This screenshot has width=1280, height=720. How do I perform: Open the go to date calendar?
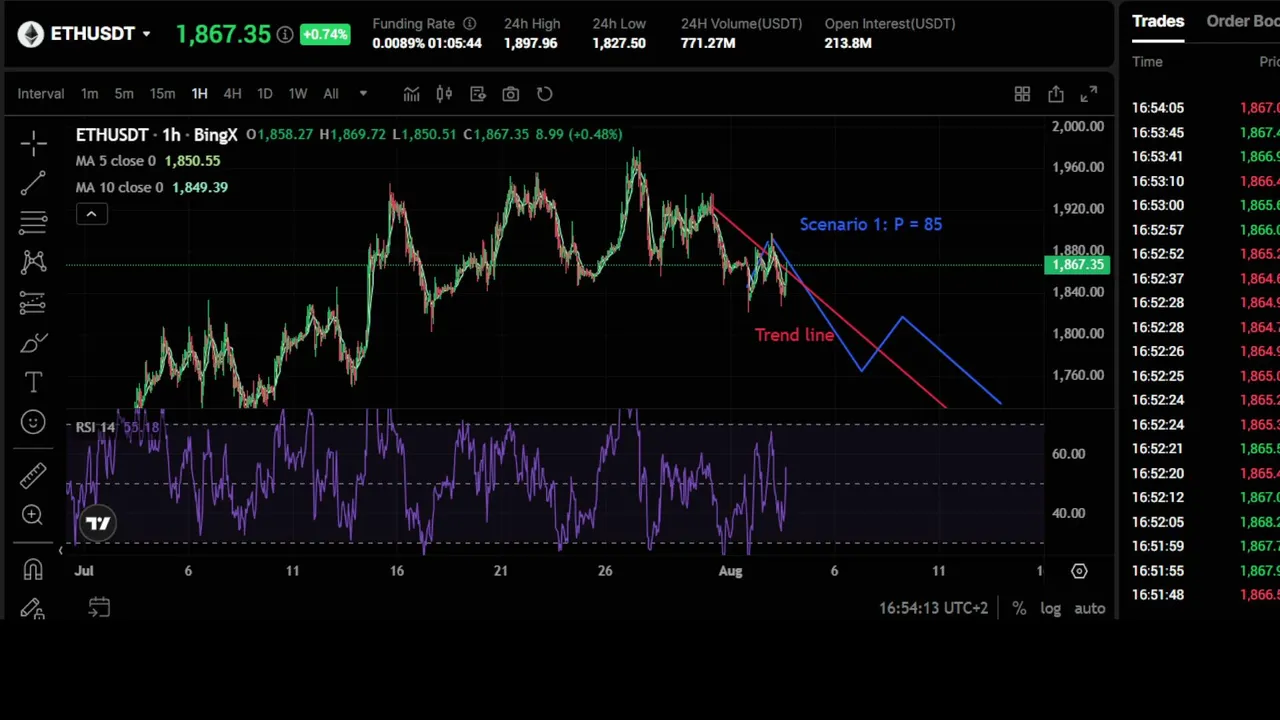click(x=99, y=607)
